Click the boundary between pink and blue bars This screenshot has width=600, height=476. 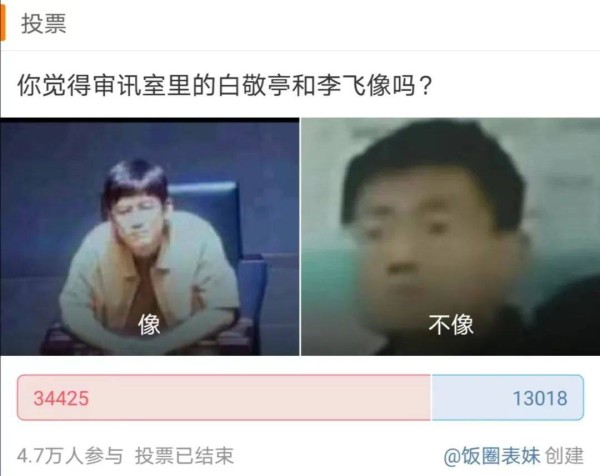point(431,398)
